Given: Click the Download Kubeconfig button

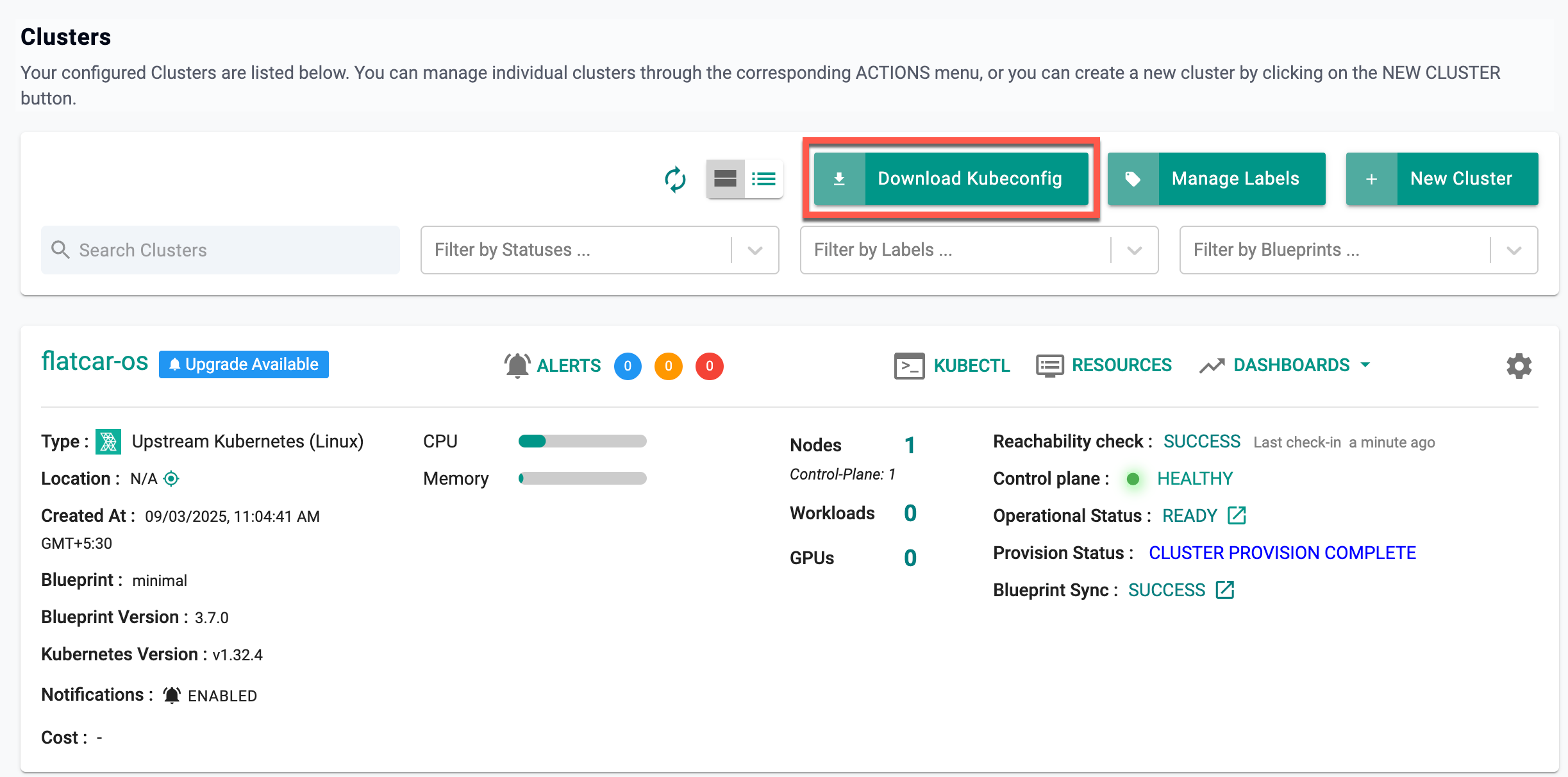Looking at the screenshot, I should coord(951,179).
